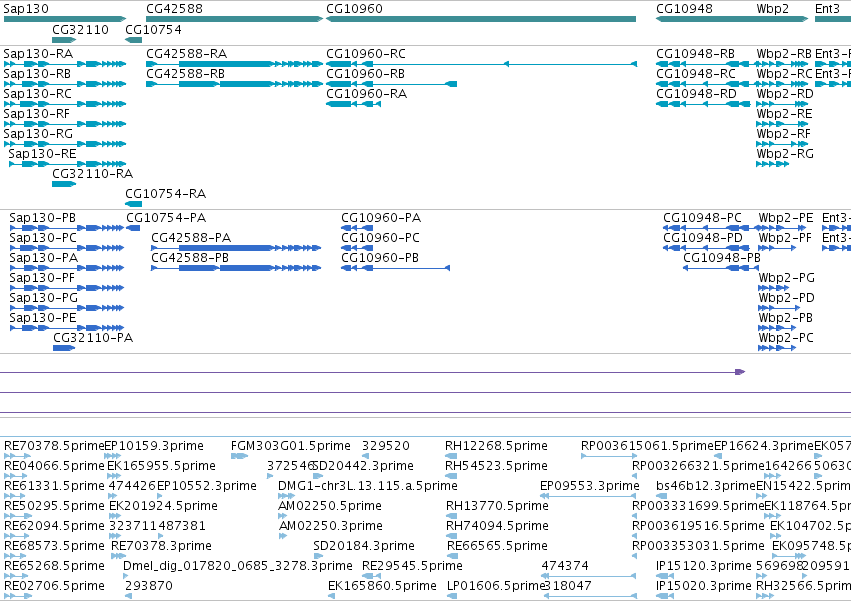This screenshot has width=851, height=601.
Task: Click the 293870 feature label
Action: coord(149,586)
